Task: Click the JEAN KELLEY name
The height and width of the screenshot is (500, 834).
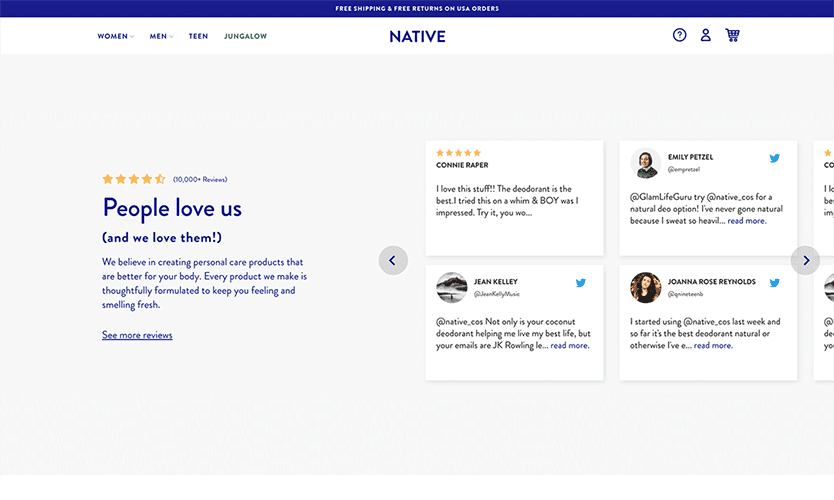Action: pos(496,281)
